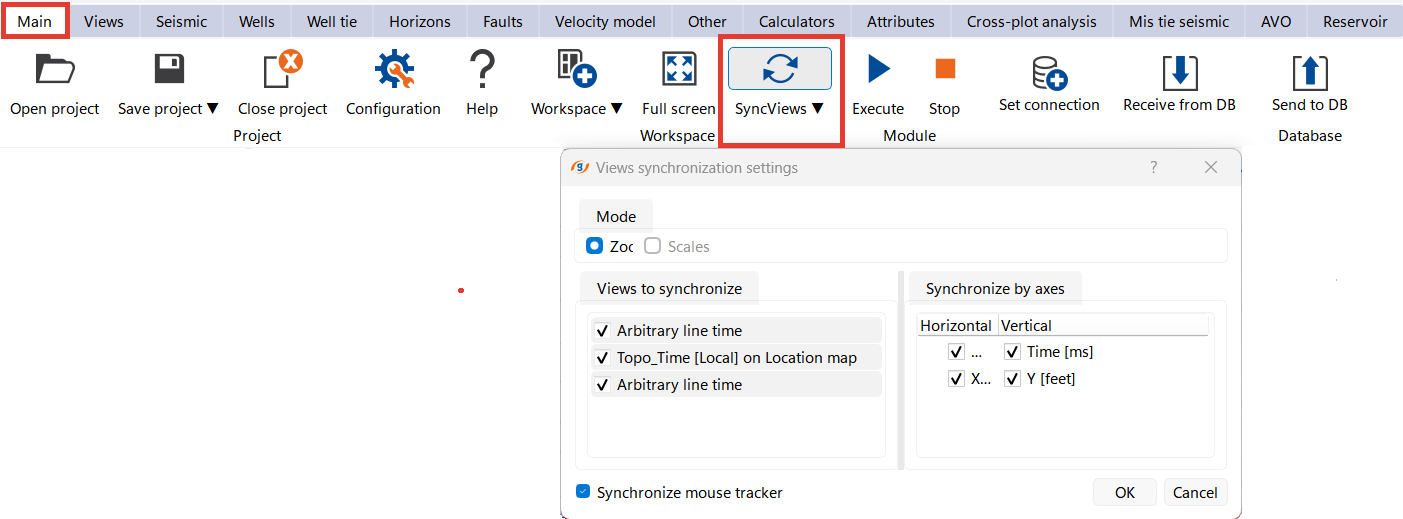This screenshot has width=1403, height=519.
Task: Click the Close project icon
Action: click(x=282, y=70)
